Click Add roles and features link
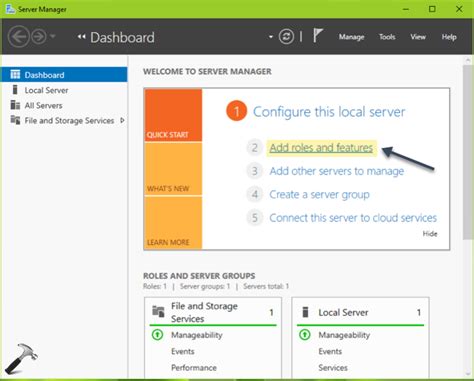The image size is (474, 381). [321, 148]
